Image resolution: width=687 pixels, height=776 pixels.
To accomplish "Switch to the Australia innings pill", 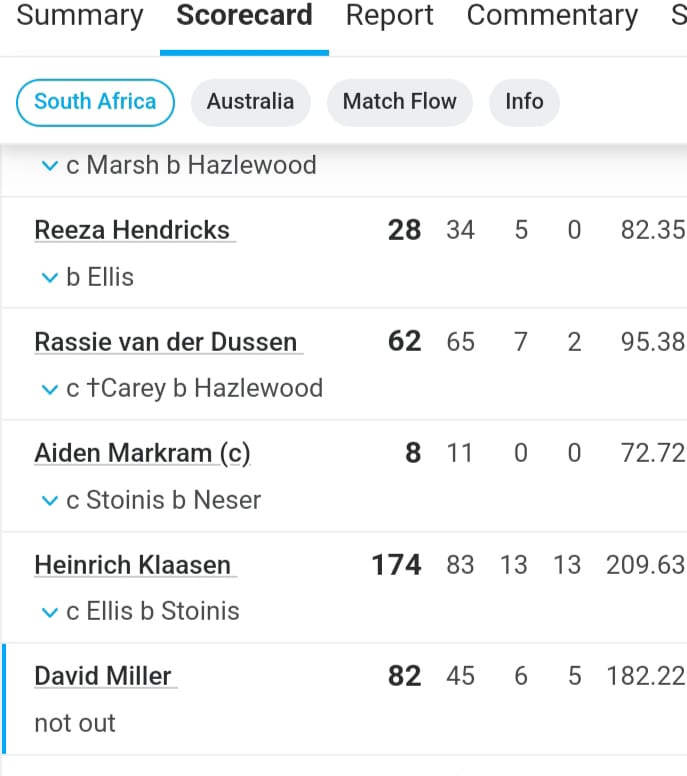I will pyautogui.click(x=250, y=102).
